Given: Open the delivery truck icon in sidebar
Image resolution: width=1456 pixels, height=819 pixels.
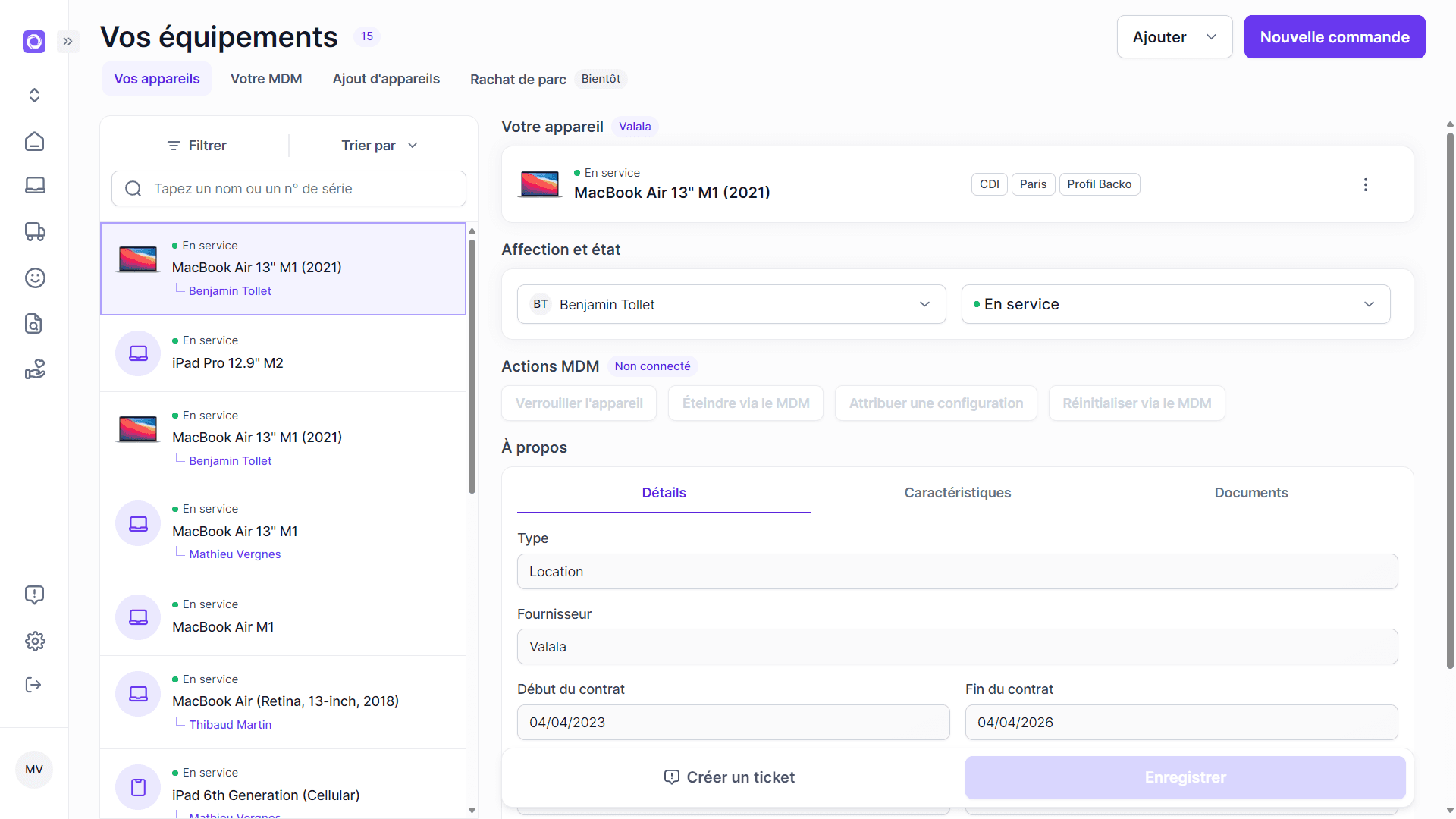Looking at the screenshot, I should [35, 231].
